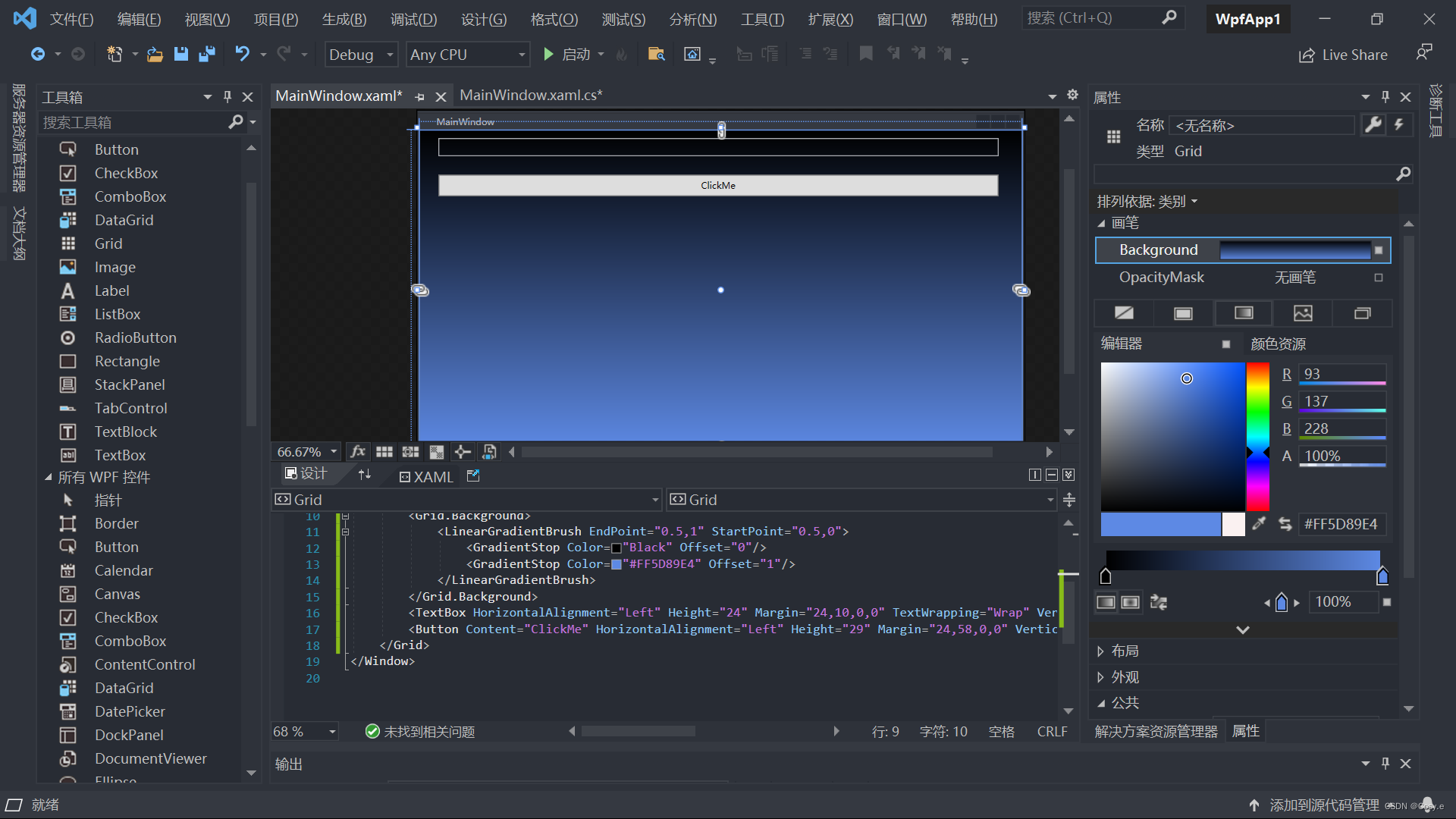Screen dimensions: 1456x819
Task: Select the solid color brush icon
Action: click(x=1183, y=313)
